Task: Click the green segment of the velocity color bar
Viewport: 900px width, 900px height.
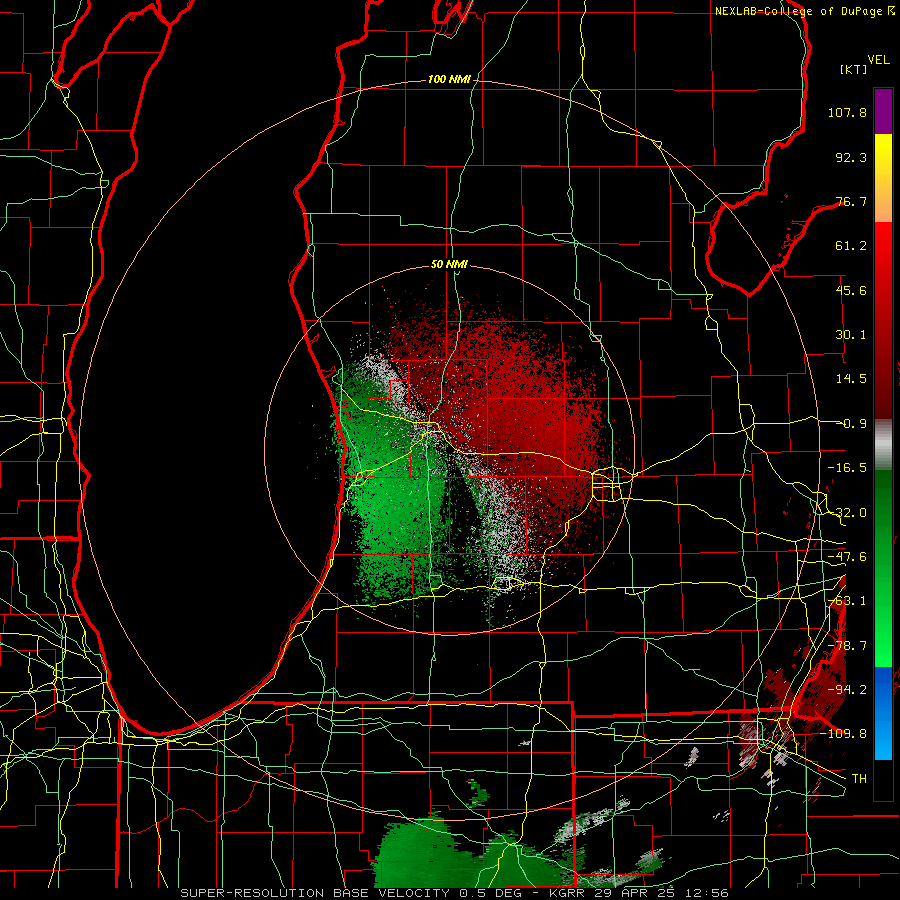Action: click(x=883, y=568)
